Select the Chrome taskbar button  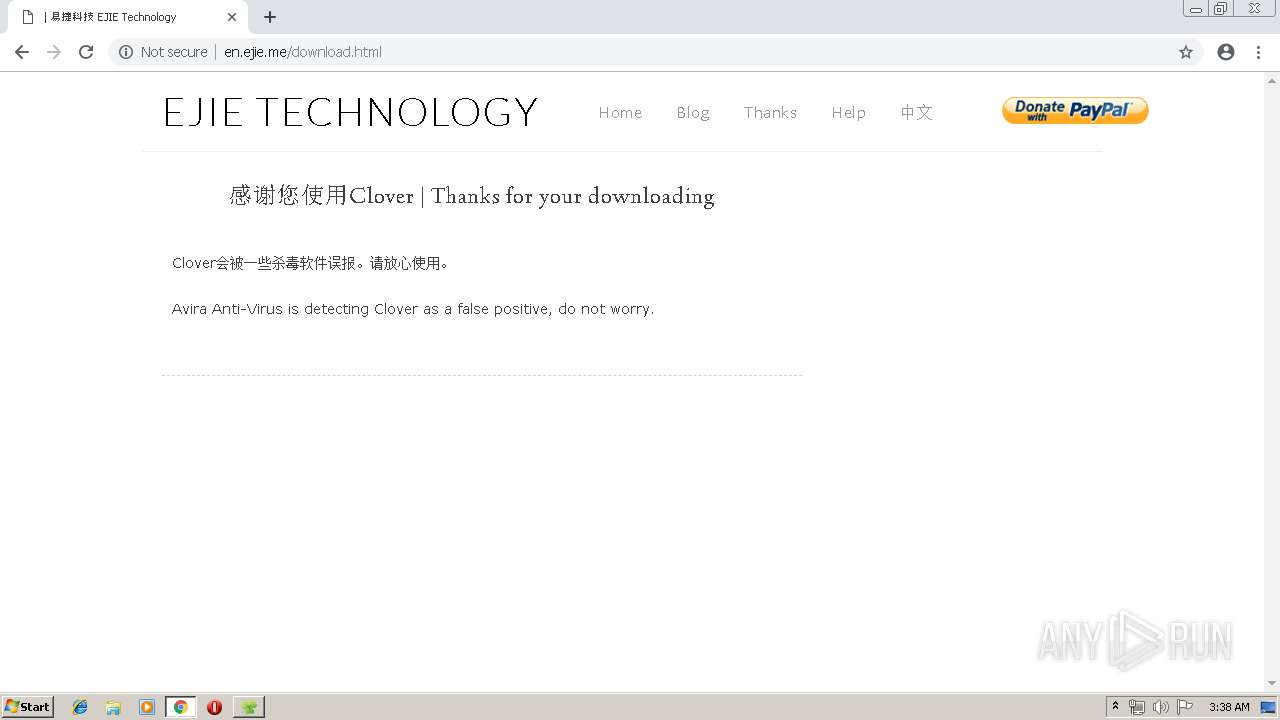tap(180, 707)
